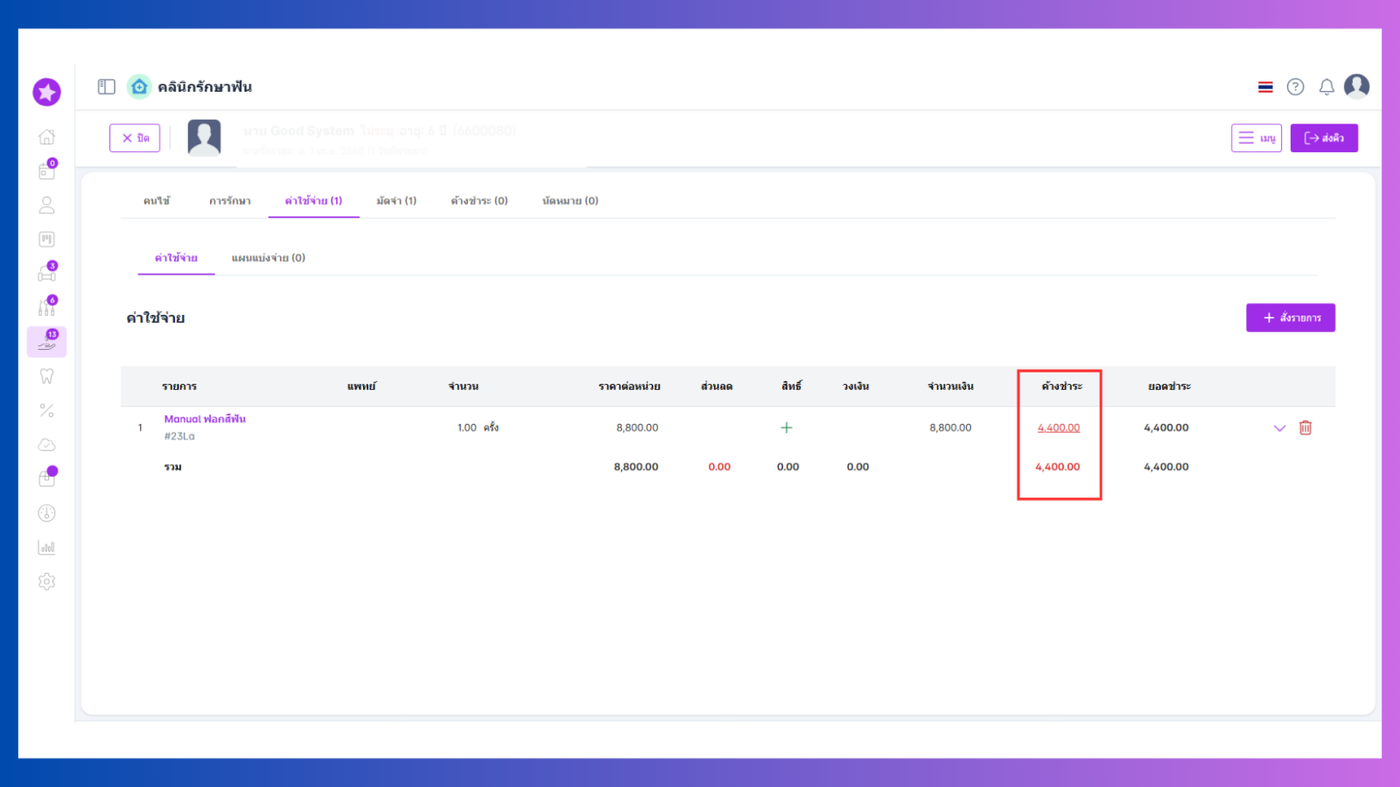Switch to the มัดจำ (1) tab
This screenshot has height=787, width=1400.
(x=396, y=201)
